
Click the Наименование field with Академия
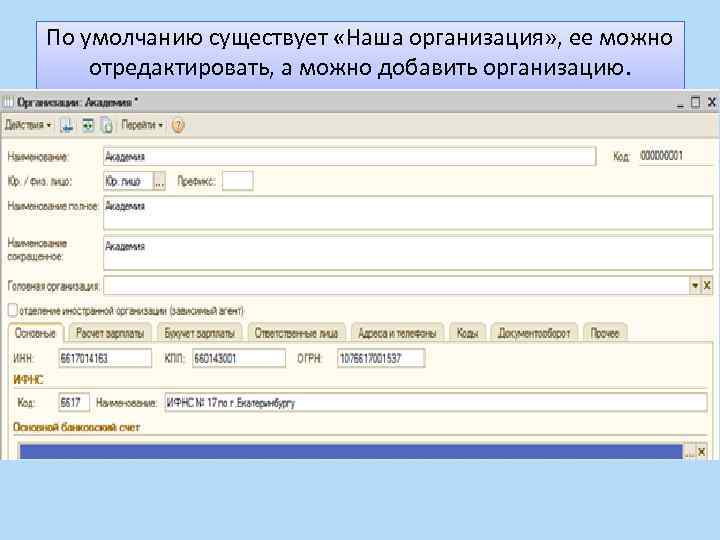coord(349,157)
